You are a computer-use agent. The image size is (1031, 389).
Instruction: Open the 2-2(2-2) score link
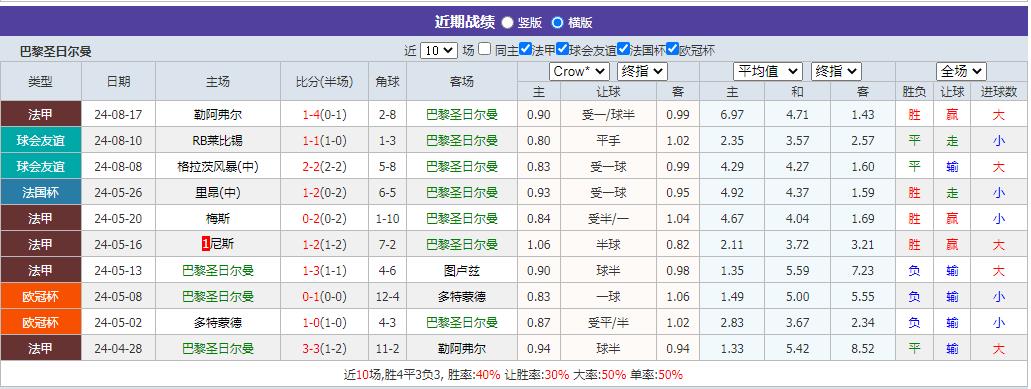point(324,167)
